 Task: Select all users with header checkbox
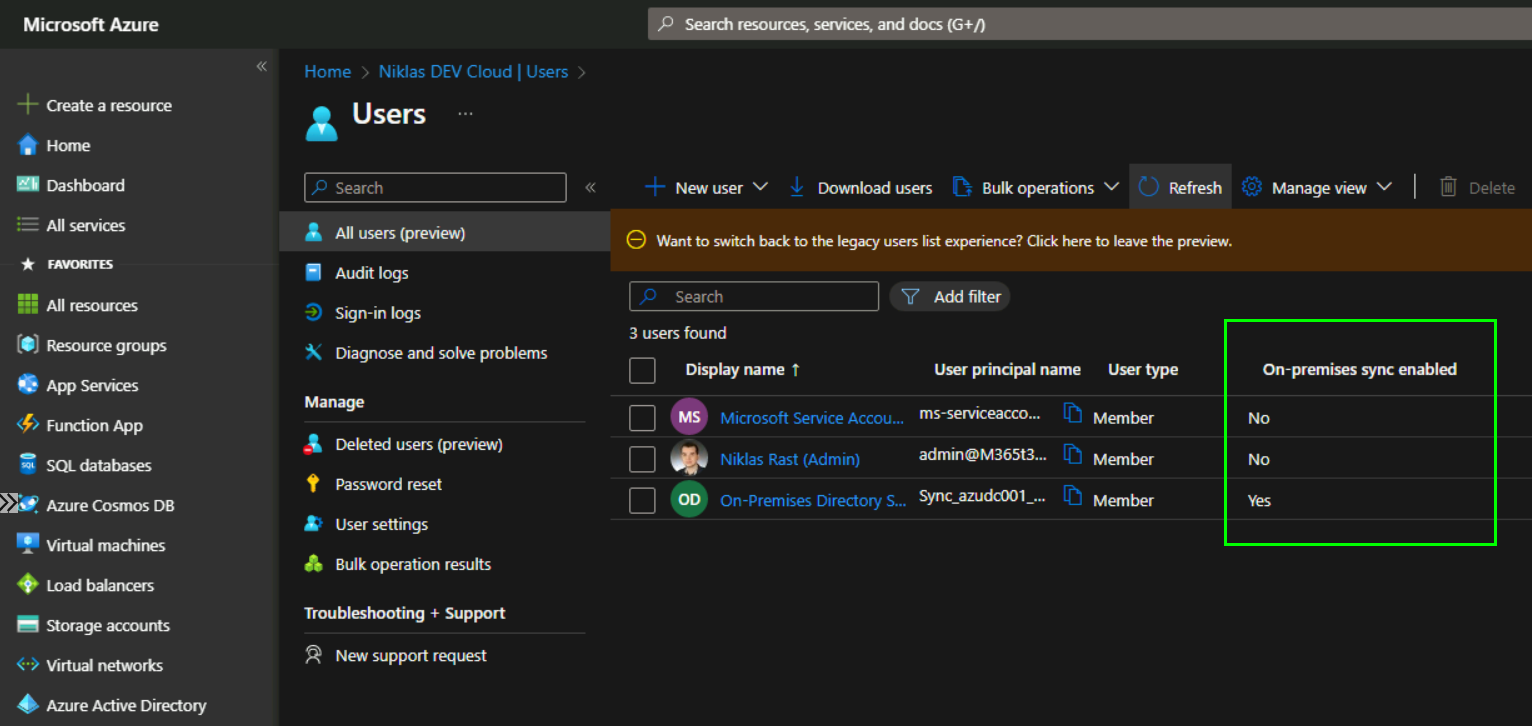point(642,370)
